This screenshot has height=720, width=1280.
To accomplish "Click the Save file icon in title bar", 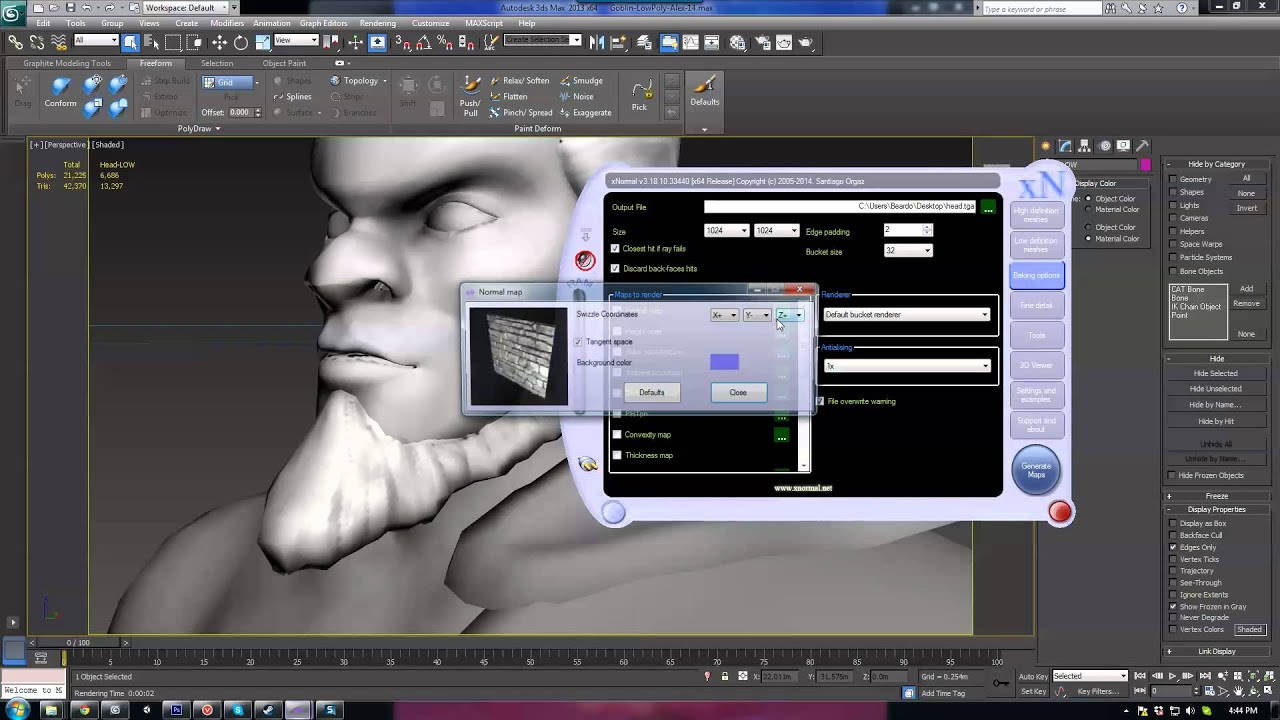I will coord(69,7).
